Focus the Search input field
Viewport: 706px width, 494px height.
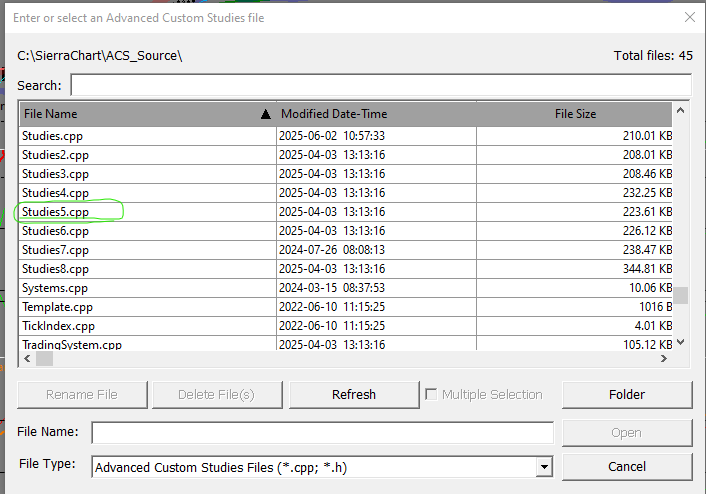click(381, 85)
